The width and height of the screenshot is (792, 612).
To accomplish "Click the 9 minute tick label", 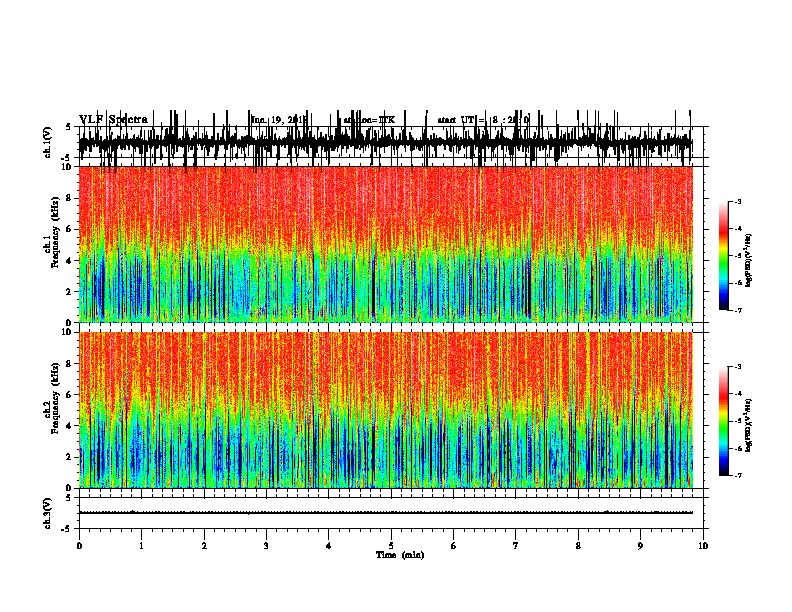I will [640, 546].
